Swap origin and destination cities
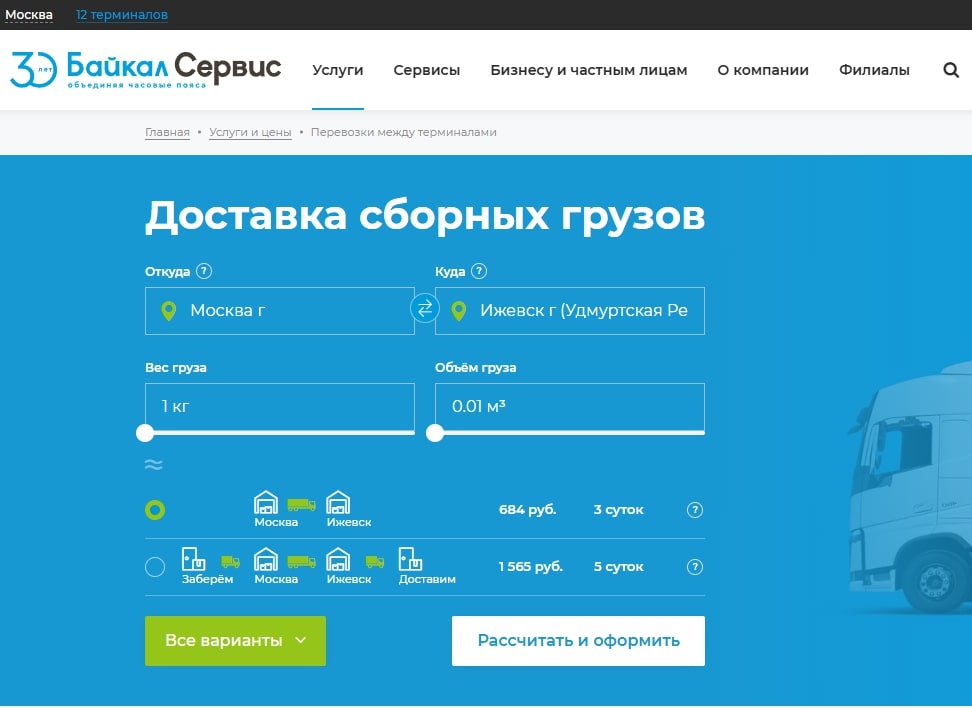The image size is (972, 708). 425,309
